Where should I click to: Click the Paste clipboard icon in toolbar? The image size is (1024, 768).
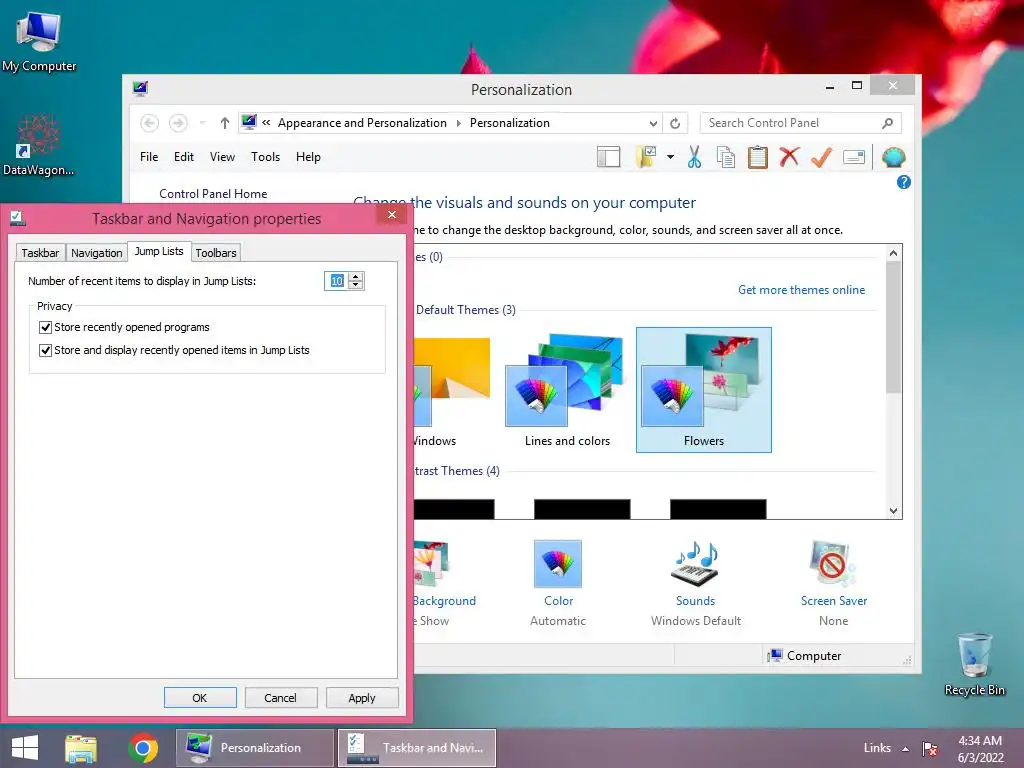[x=757, y=157]
